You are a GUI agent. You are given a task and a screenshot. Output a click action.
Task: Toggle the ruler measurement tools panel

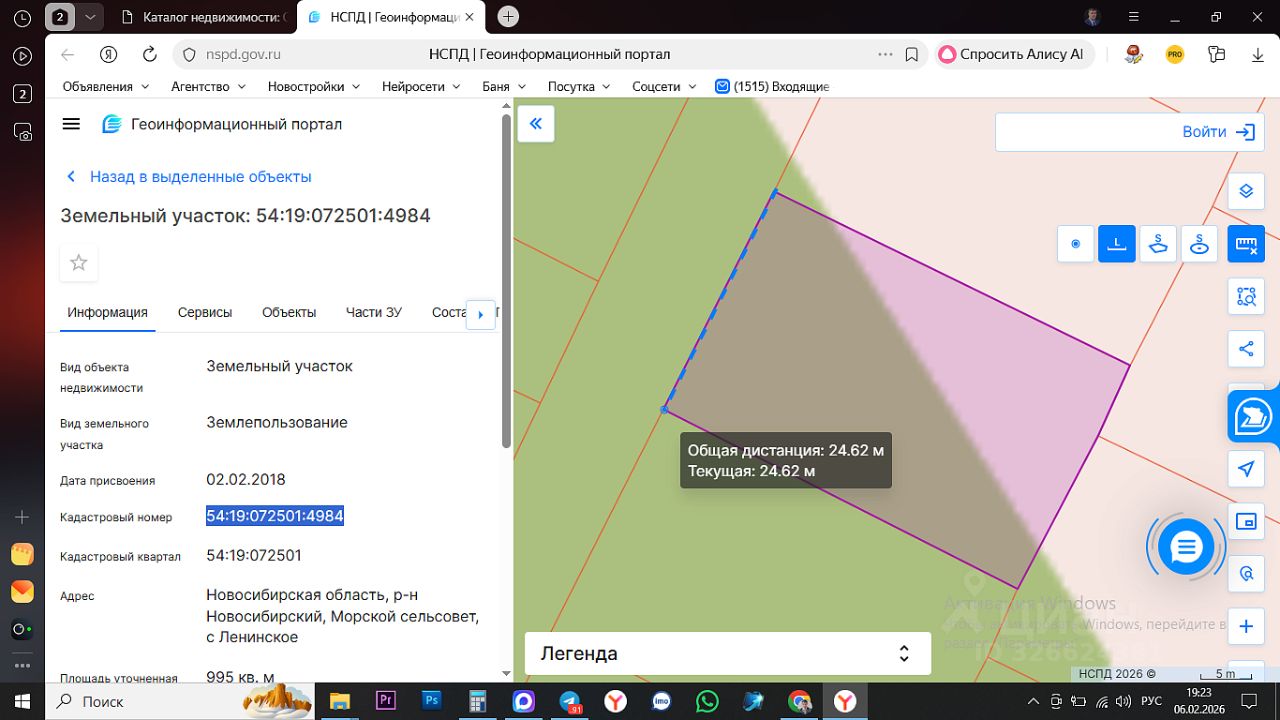pos(1246,243)
